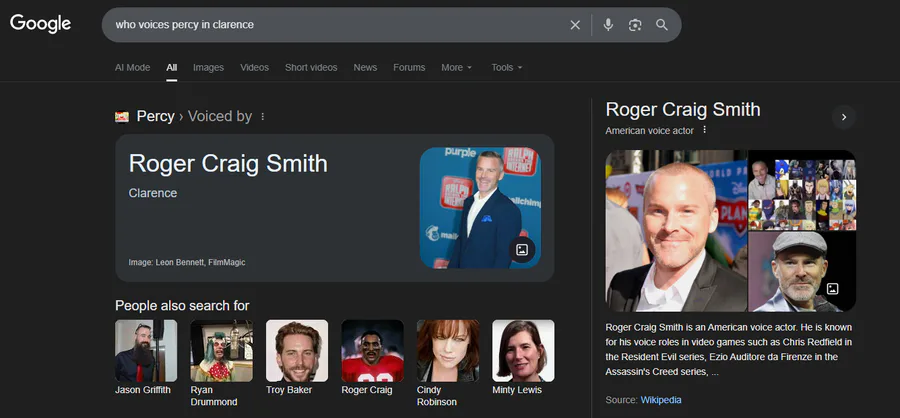
Task: Open Jason Griffith related search
Action: click(146, 357)
